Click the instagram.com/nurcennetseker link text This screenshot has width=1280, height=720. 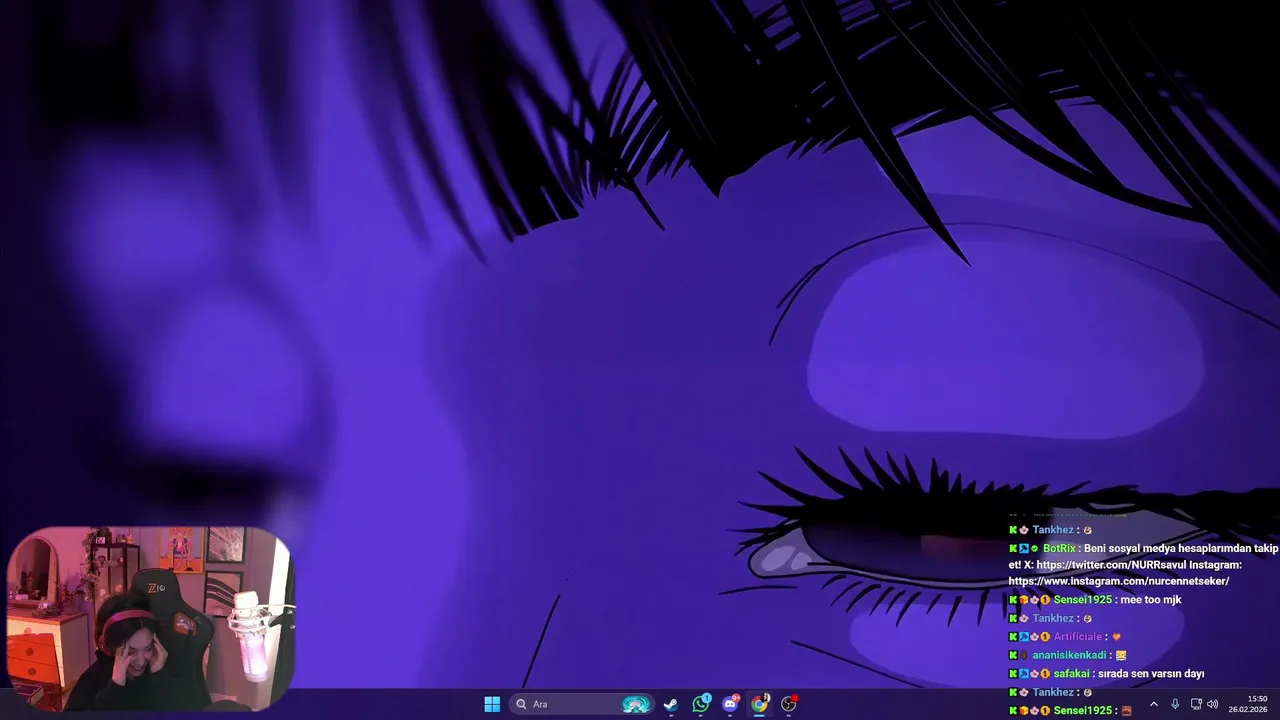pos(1118,581)
